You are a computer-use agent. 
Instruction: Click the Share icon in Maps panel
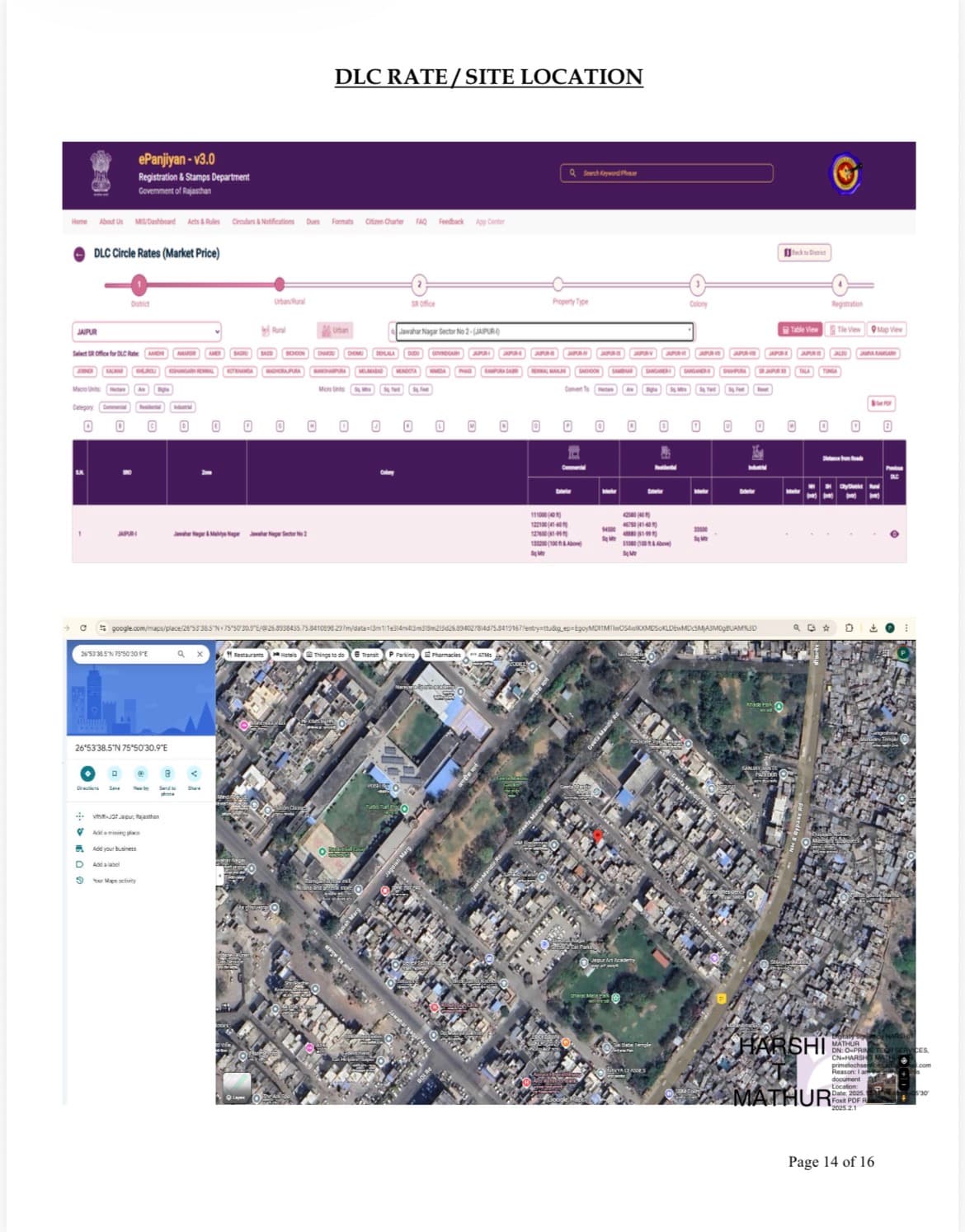coord(194,774)
